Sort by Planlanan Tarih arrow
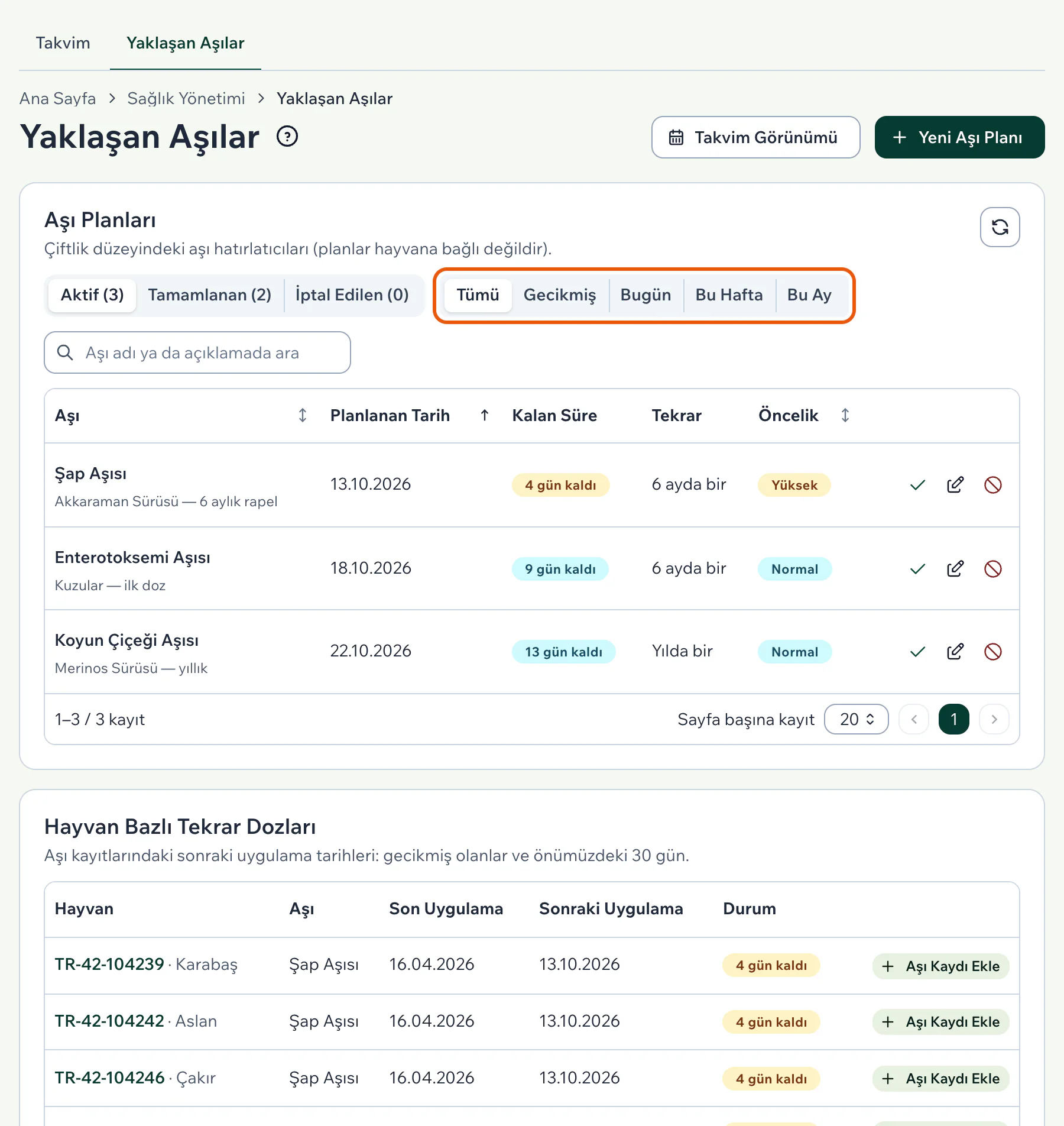Image resolution: width=1064 pixels, height=1126 pixels. [485, 415]
